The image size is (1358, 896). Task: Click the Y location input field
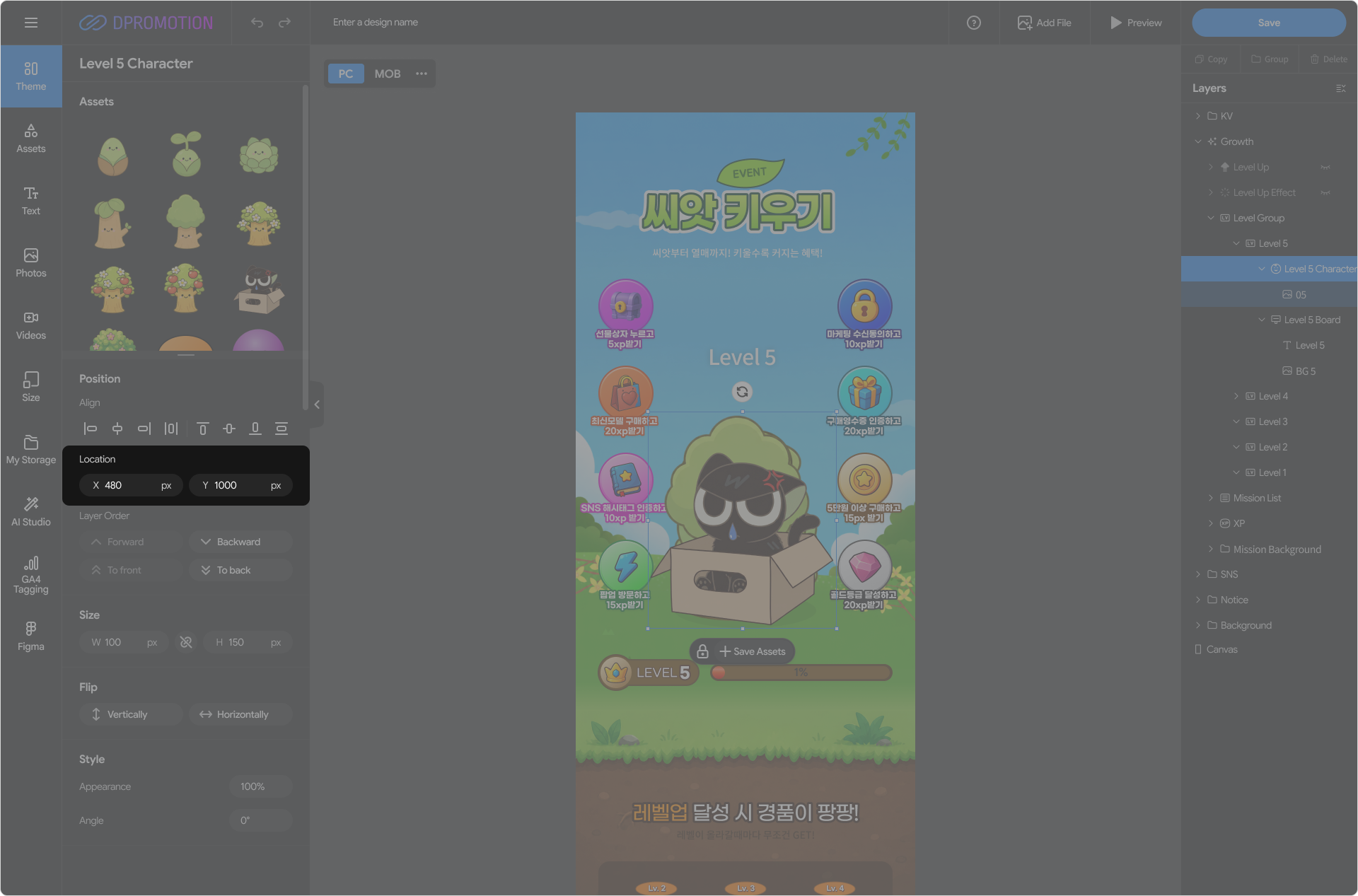240,485
